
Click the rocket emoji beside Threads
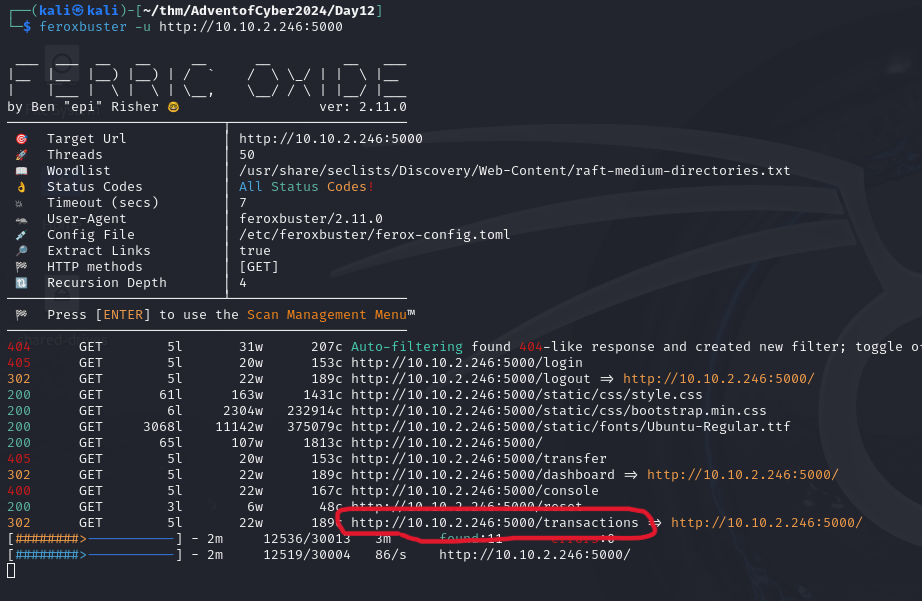(22, 155)
